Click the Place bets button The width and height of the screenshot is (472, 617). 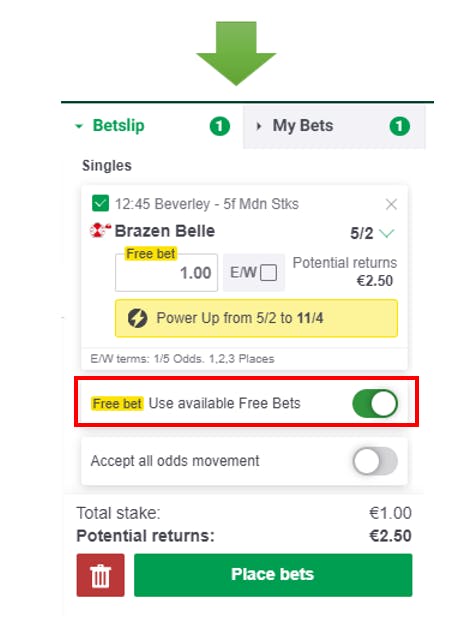pyautogui.click(x=273, y=575)
